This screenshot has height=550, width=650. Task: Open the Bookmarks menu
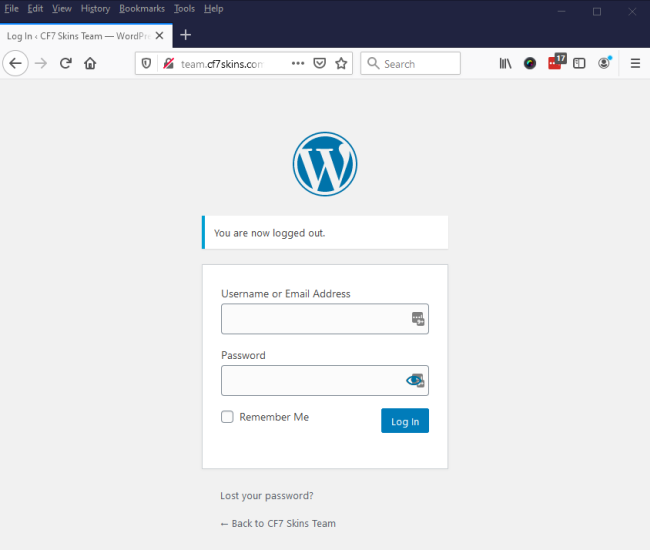142,8
